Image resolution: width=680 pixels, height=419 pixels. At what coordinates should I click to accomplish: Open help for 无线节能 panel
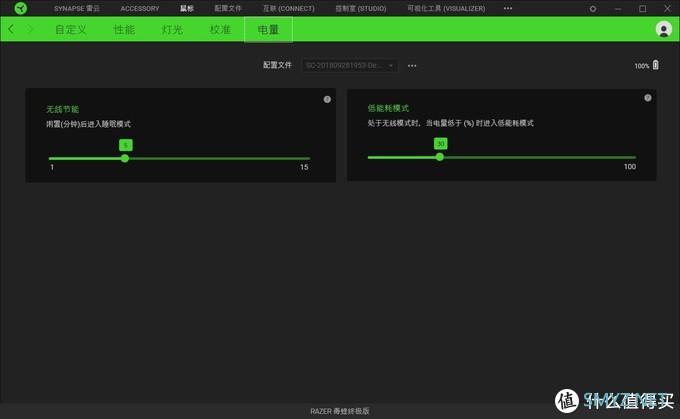327,99
